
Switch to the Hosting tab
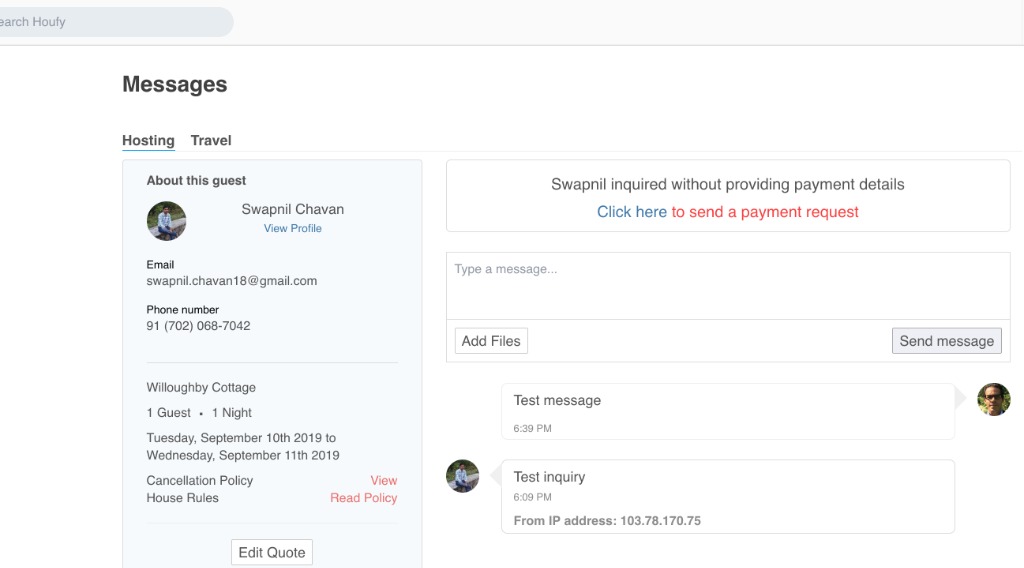(x=148, y=141)
